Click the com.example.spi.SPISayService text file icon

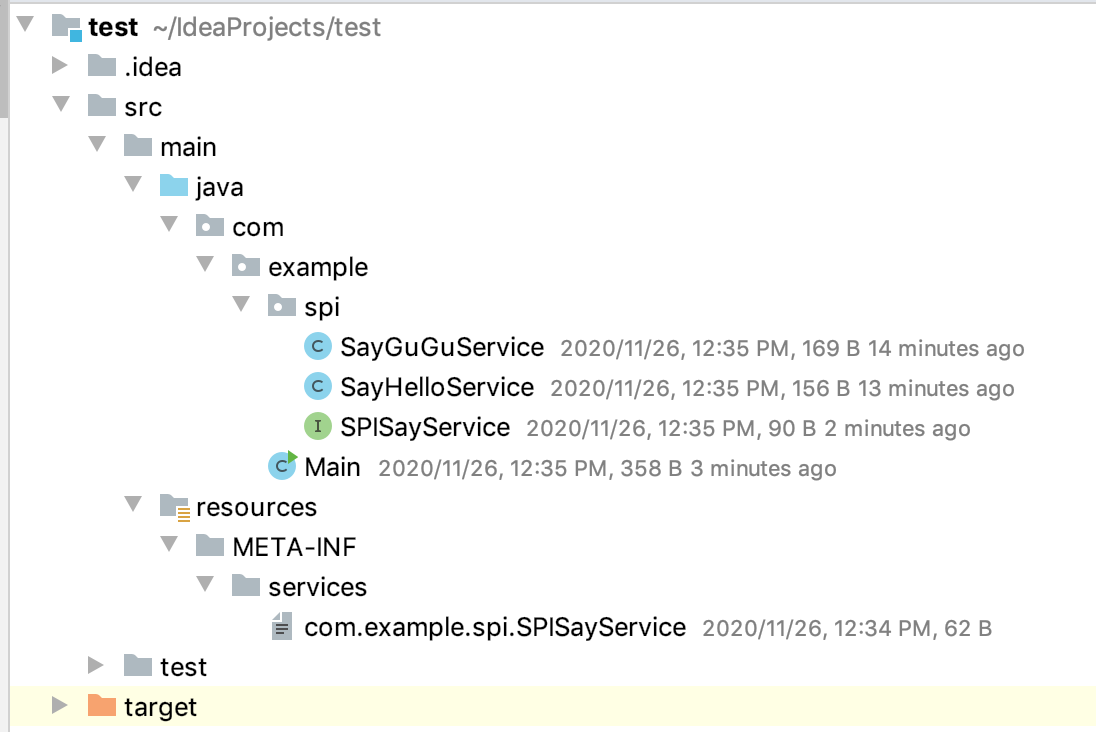(283, 628)
